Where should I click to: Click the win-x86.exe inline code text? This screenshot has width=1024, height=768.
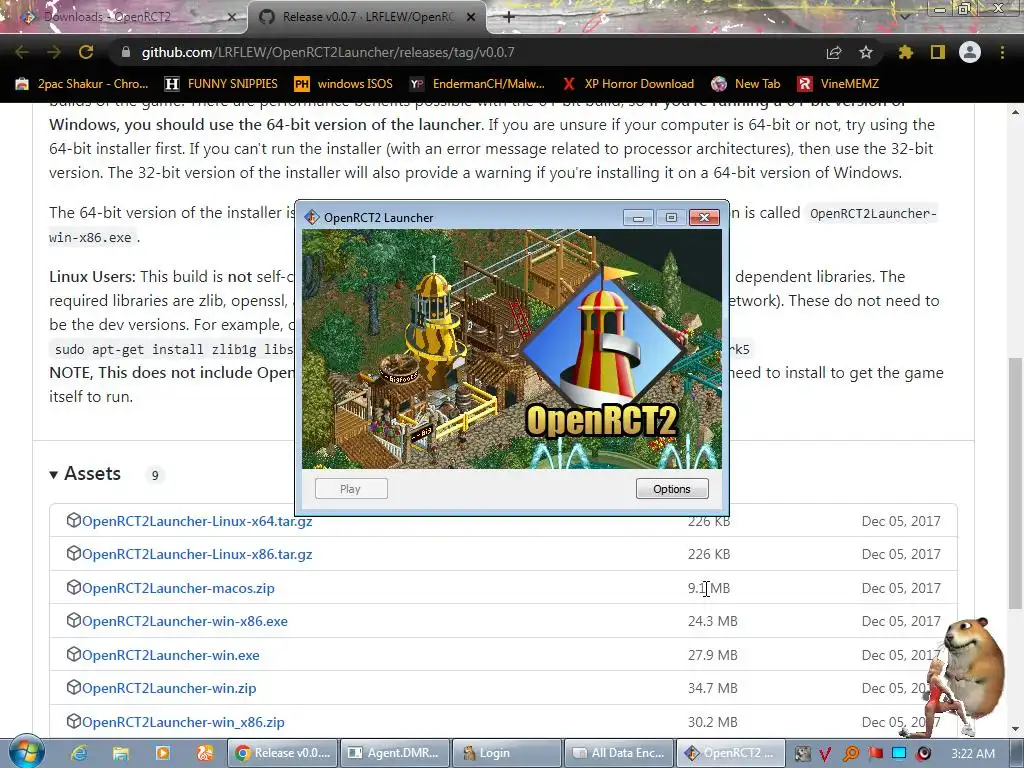(x=90, y=238)
